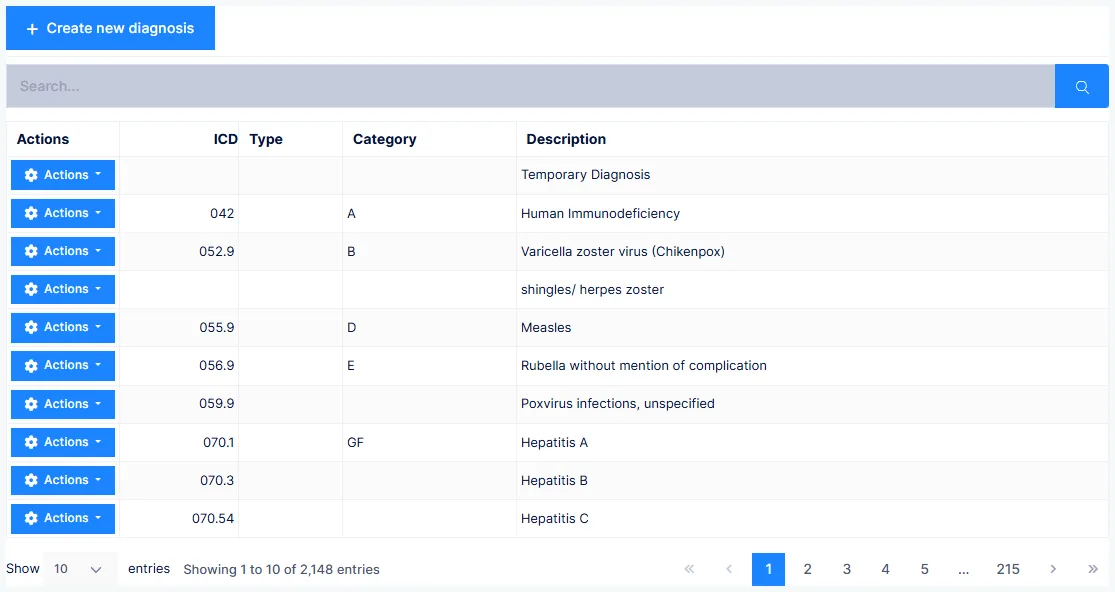
Task: Click ICD code 055.9
Action: click(216, 328)
